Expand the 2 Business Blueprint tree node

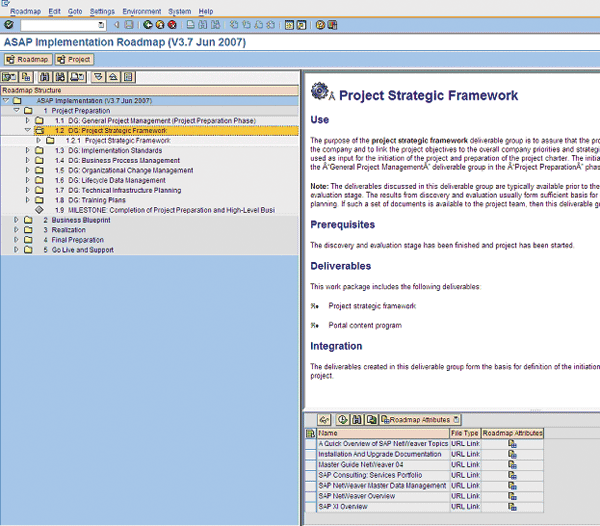(x=16, y=220)
